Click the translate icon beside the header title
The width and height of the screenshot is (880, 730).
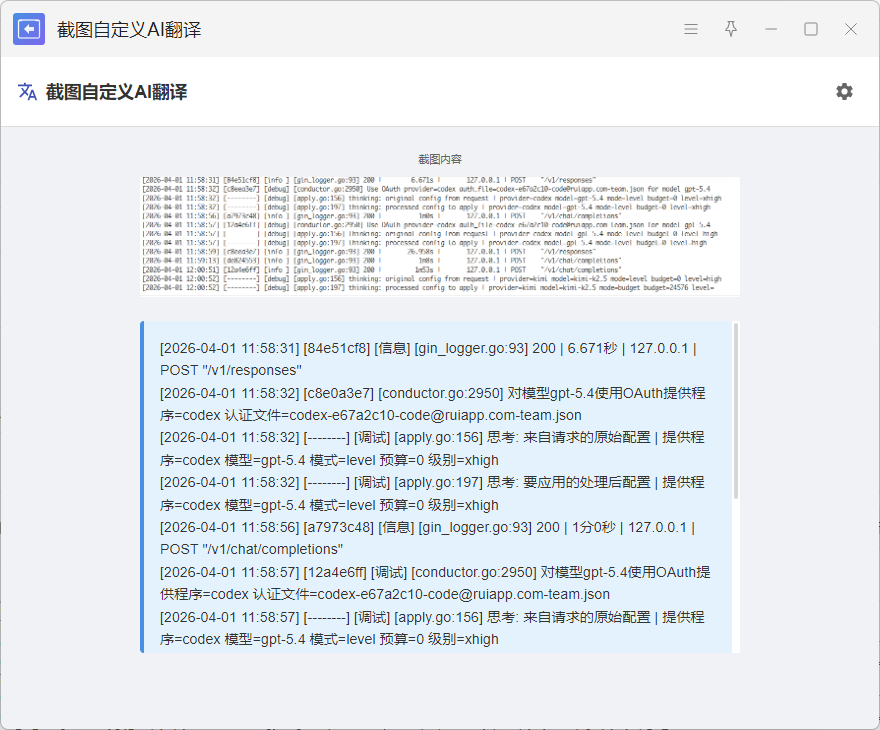coord(27,92)
